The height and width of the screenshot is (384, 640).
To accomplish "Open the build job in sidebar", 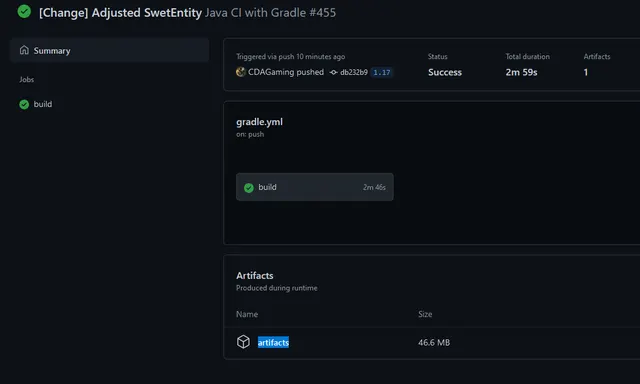I will pyautogui.click(x=42, y=104).
